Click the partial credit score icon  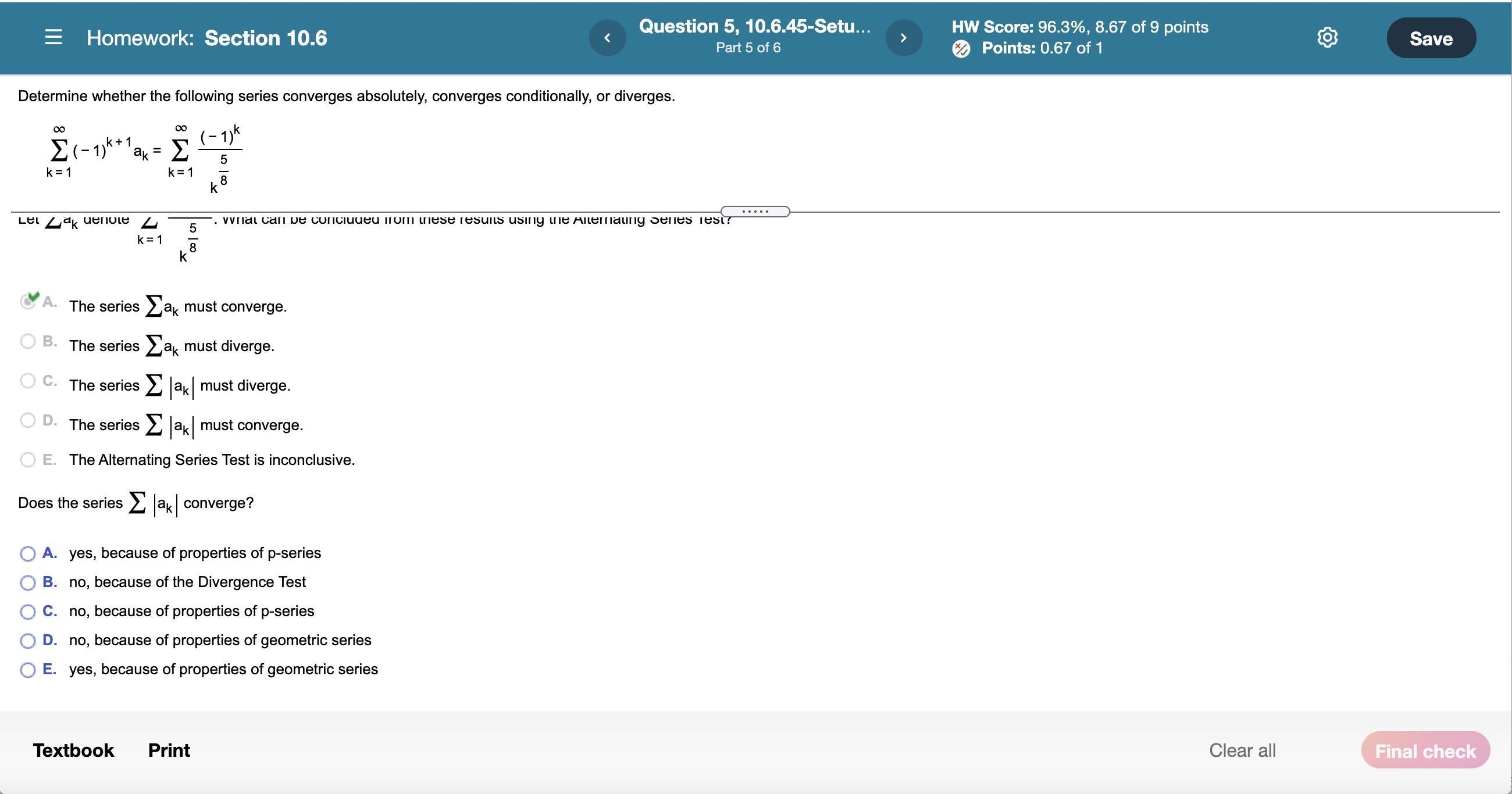tap(961, 49)
